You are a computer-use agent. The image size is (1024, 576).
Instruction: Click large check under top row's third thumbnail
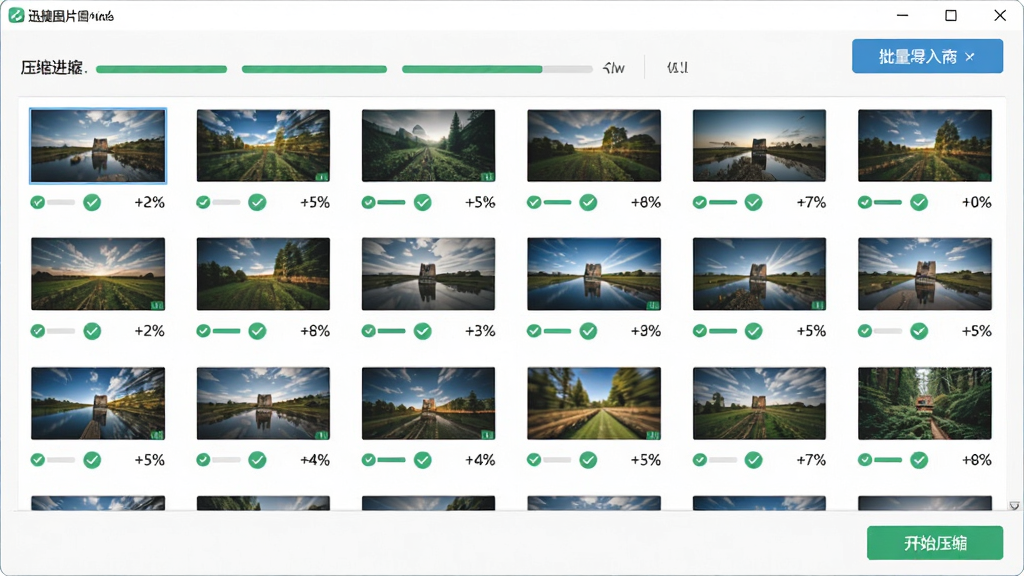point(423,202)
